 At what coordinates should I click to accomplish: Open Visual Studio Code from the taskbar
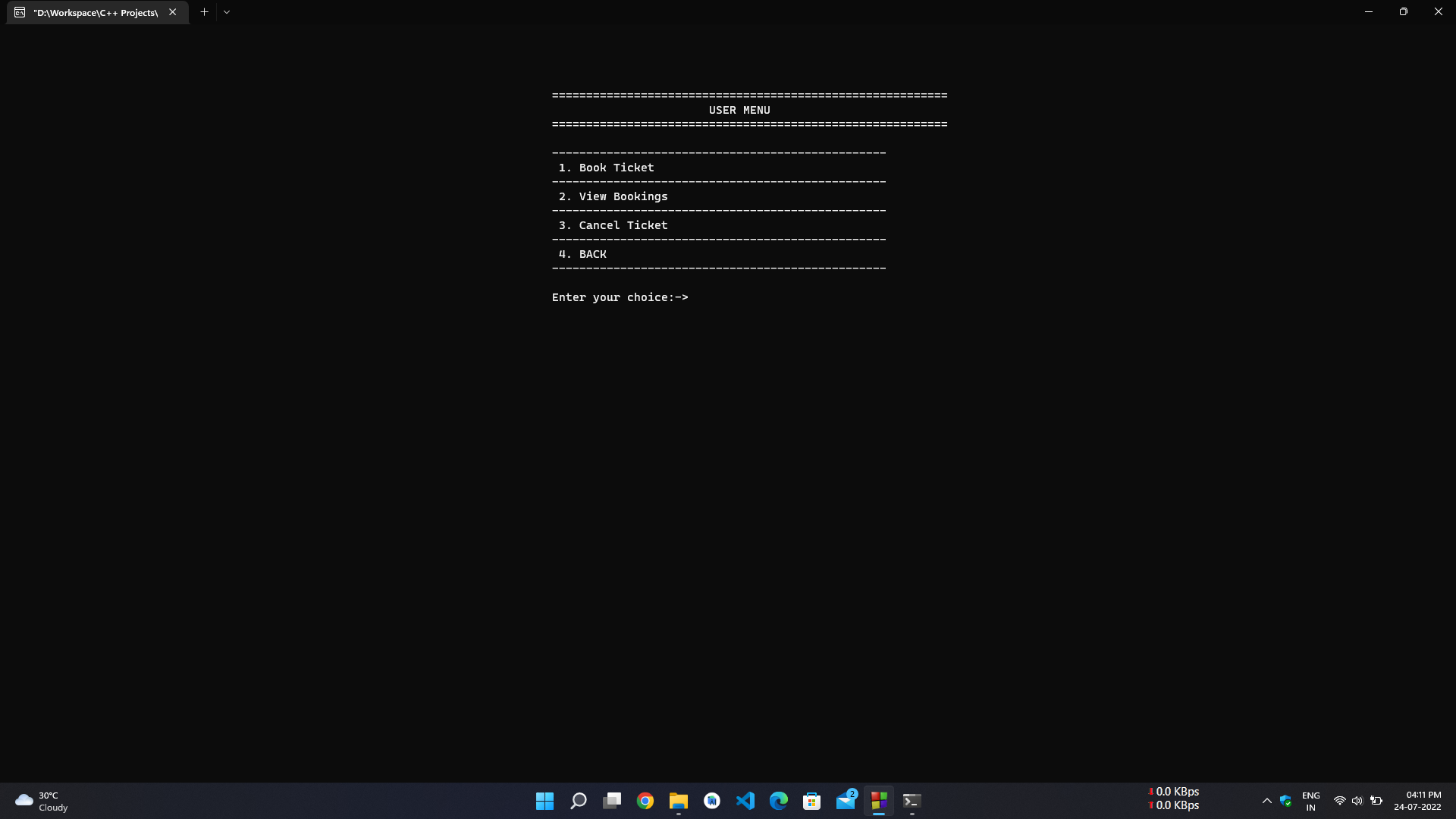tap(745, 801)
